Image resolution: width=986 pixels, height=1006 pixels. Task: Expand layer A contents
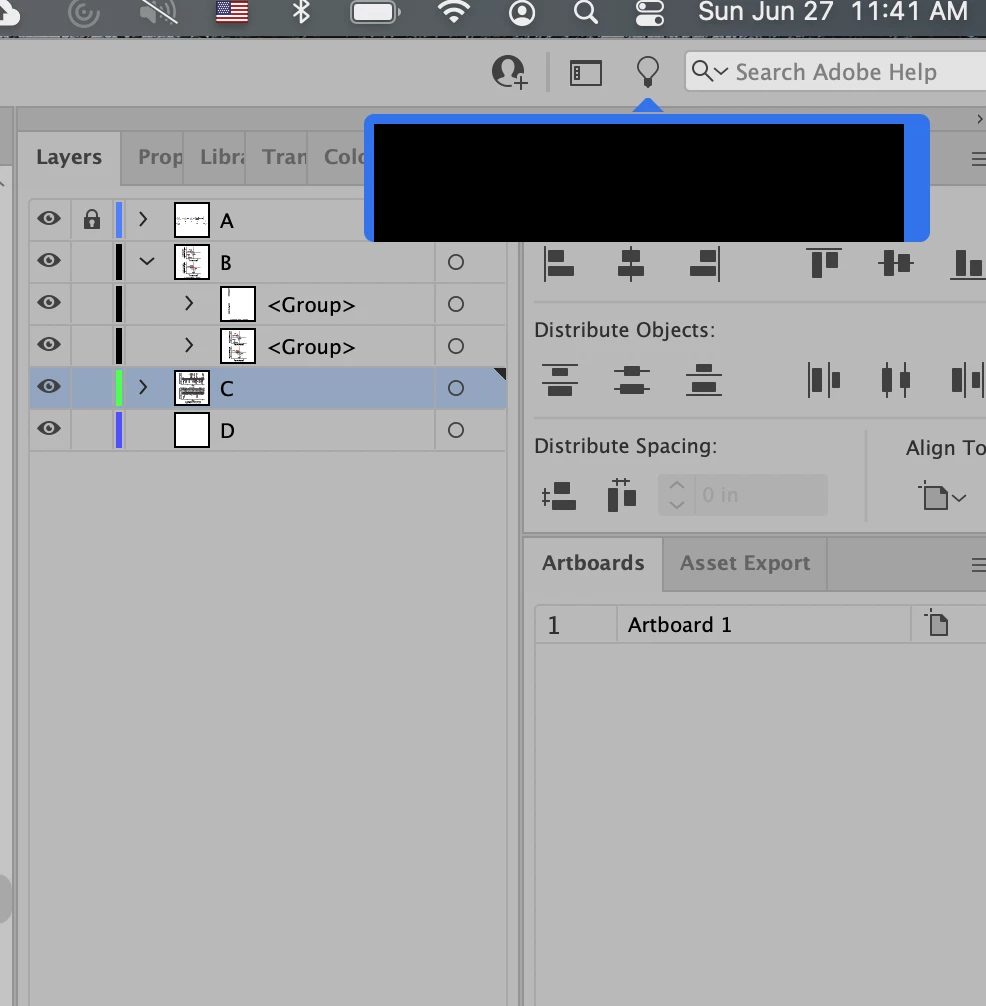(x=143, y=219)
